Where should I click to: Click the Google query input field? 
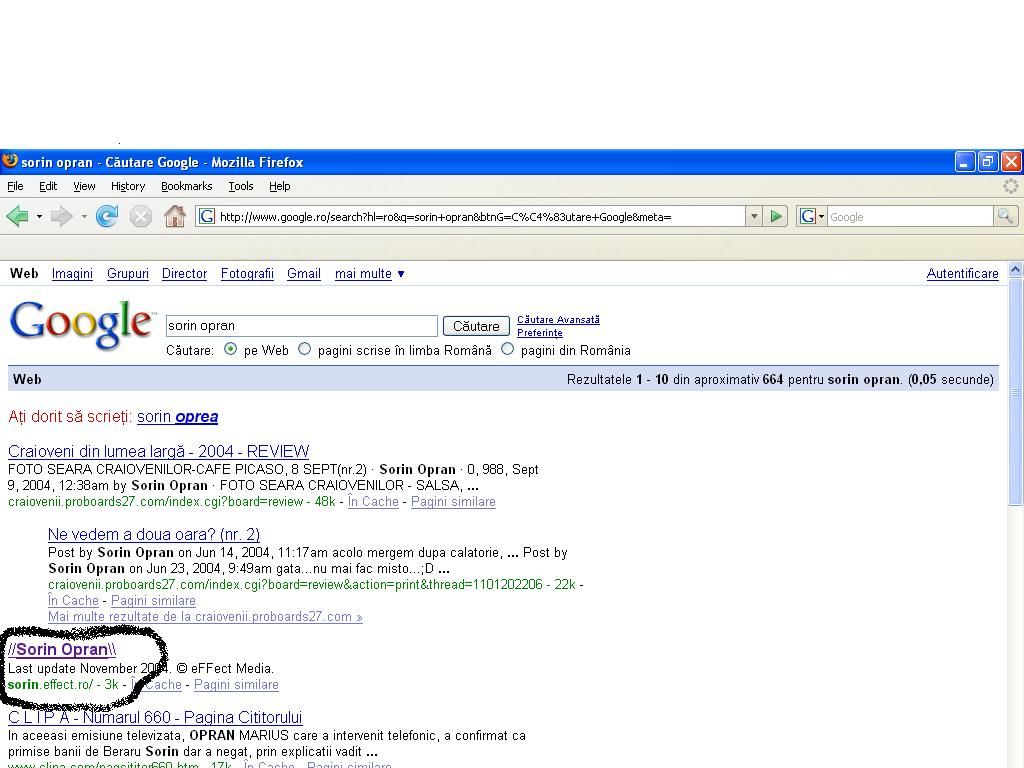tap(301, 326)
